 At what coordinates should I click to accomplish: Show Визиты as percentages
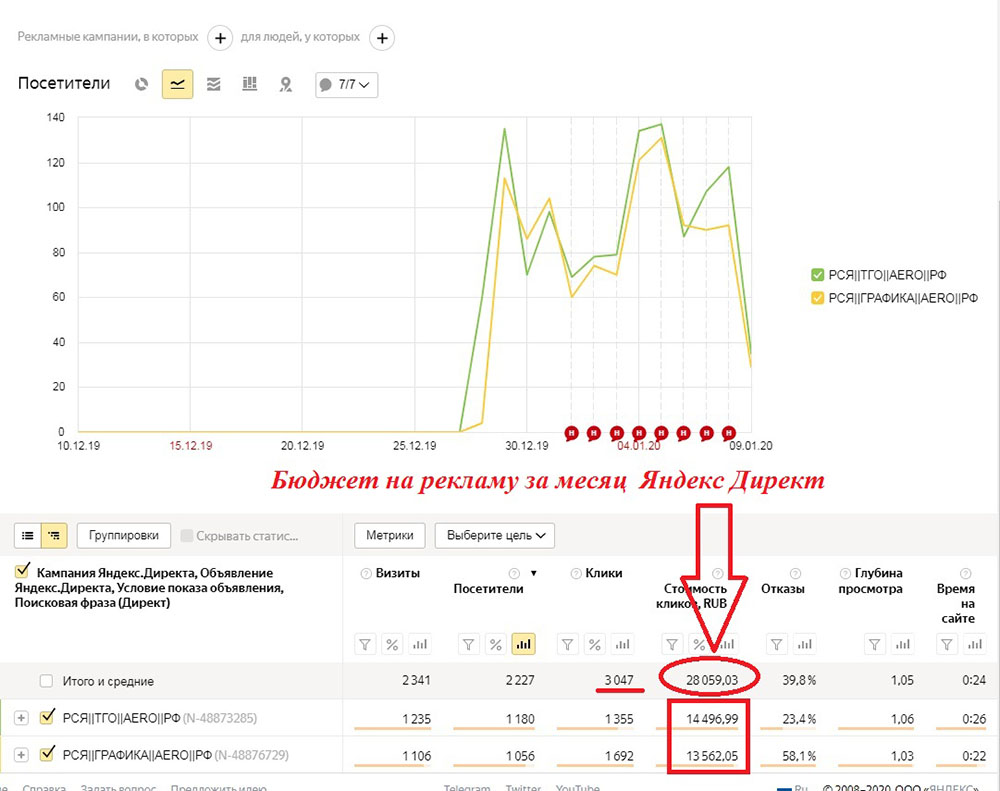(392, 644)
